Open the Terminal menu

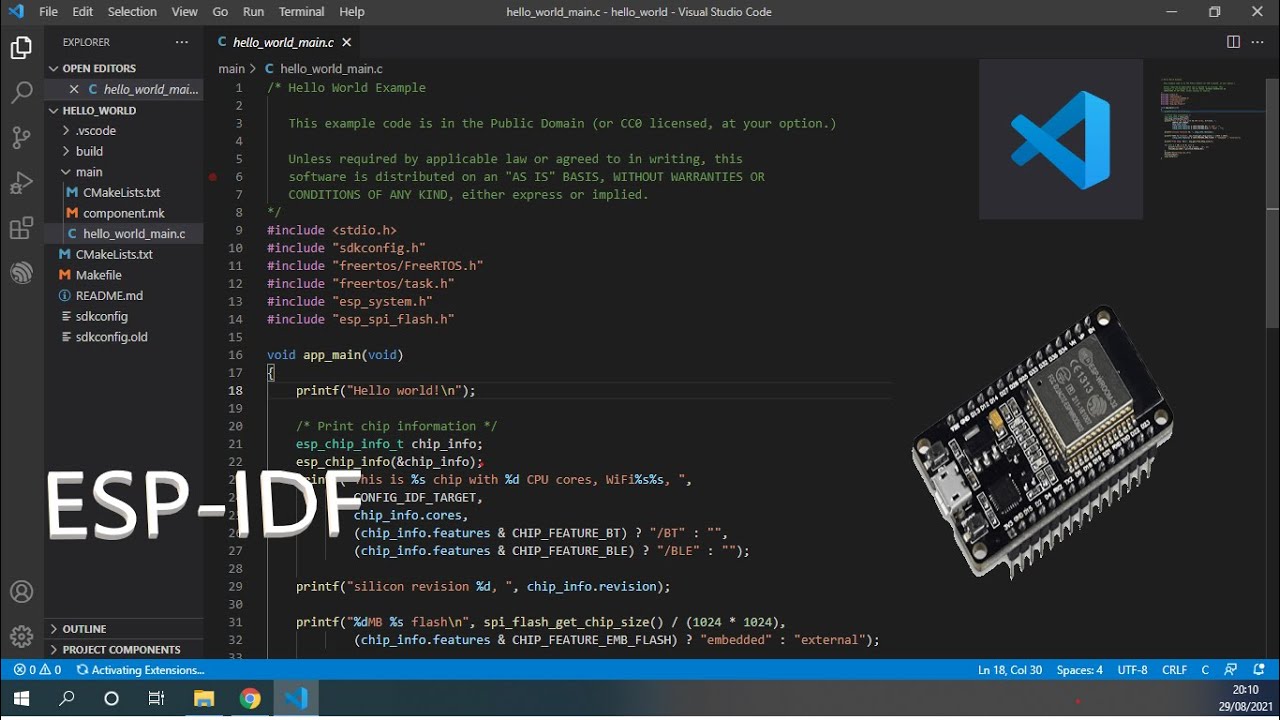tap(301, 12)
